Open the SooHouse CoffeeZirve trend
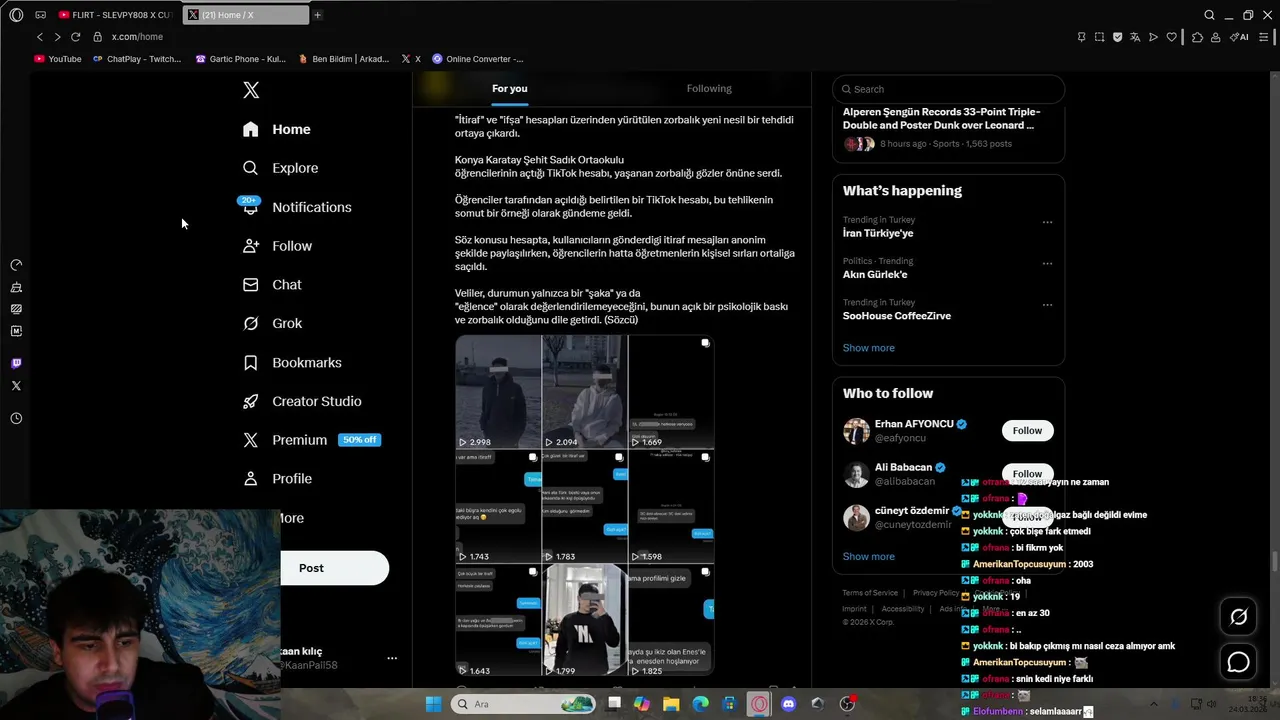The image size is (1280, 720). (897, 316)
